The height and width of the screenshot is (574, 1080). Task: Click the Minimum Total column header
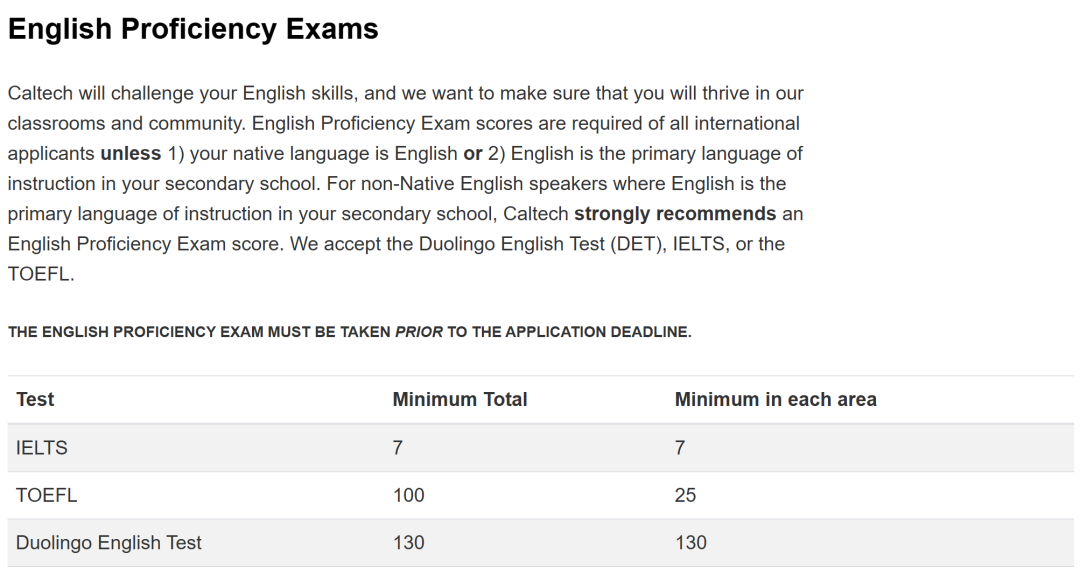[x=460, y=400]
